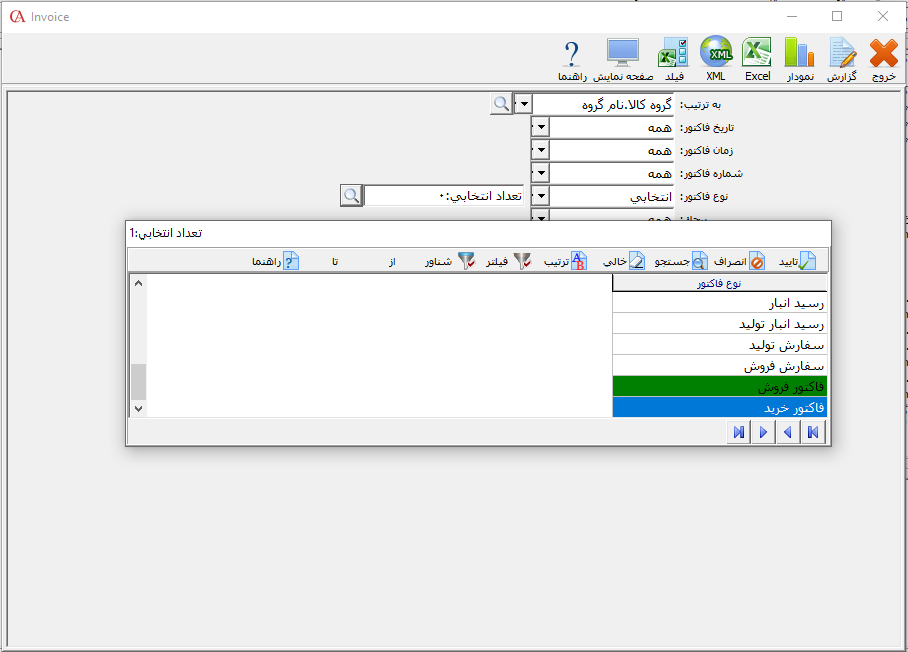Screen dimensions: 908x652
Task: Select the سفارش فروش list row
Action: 719,366
